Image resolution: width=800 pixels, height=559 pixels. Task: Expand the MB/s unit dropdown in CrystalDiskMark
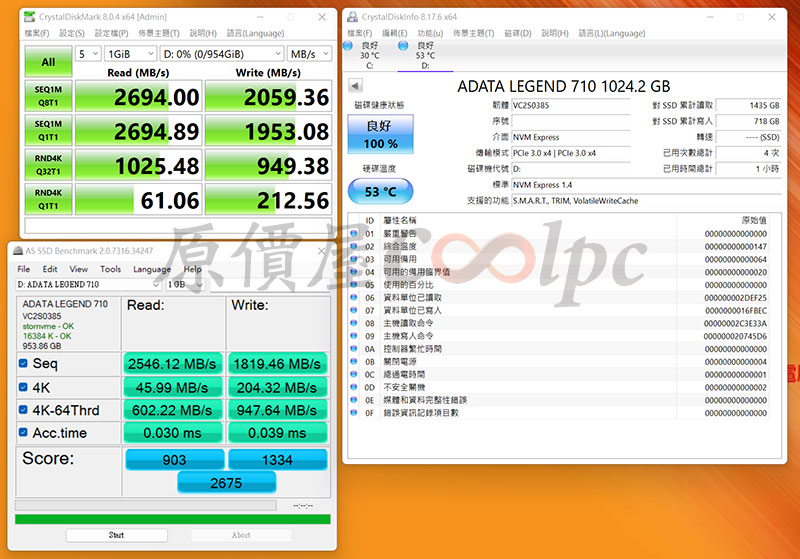click(309, 54)
